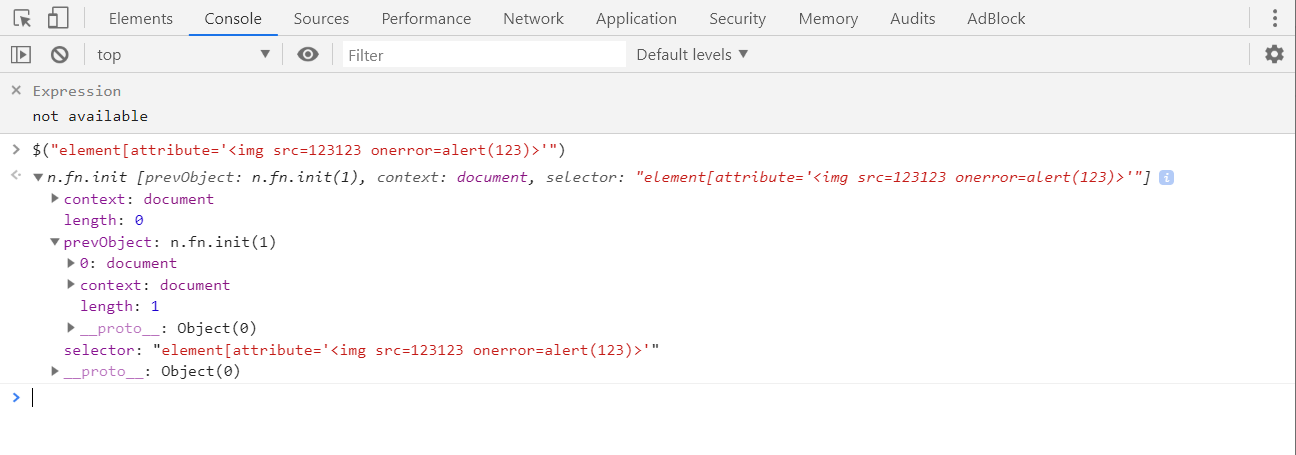Viewport: 1296px width, 455px height.
Task: Activate the inspect element picker icon
Action: point(22,18)
